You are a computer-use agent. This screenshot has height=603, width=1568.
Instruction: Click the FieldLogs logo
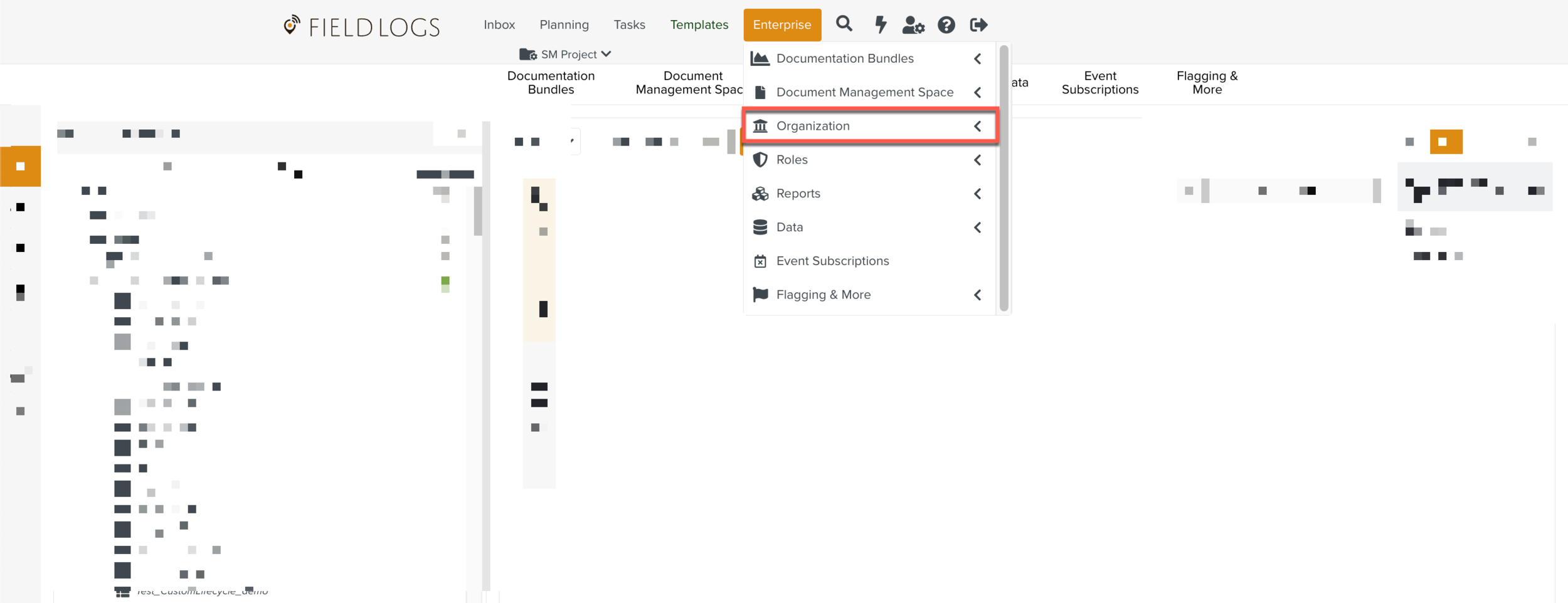(361, 26)
